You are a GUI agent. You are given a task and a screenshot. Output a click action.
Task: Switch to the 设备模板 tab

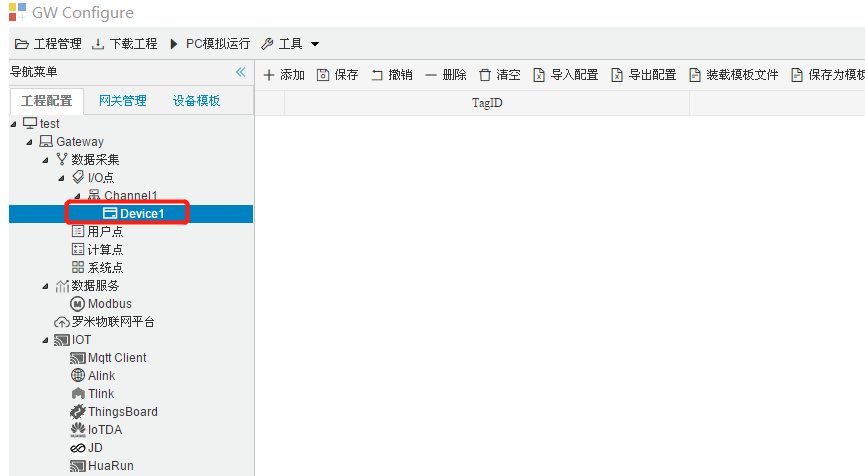(196, 101)
